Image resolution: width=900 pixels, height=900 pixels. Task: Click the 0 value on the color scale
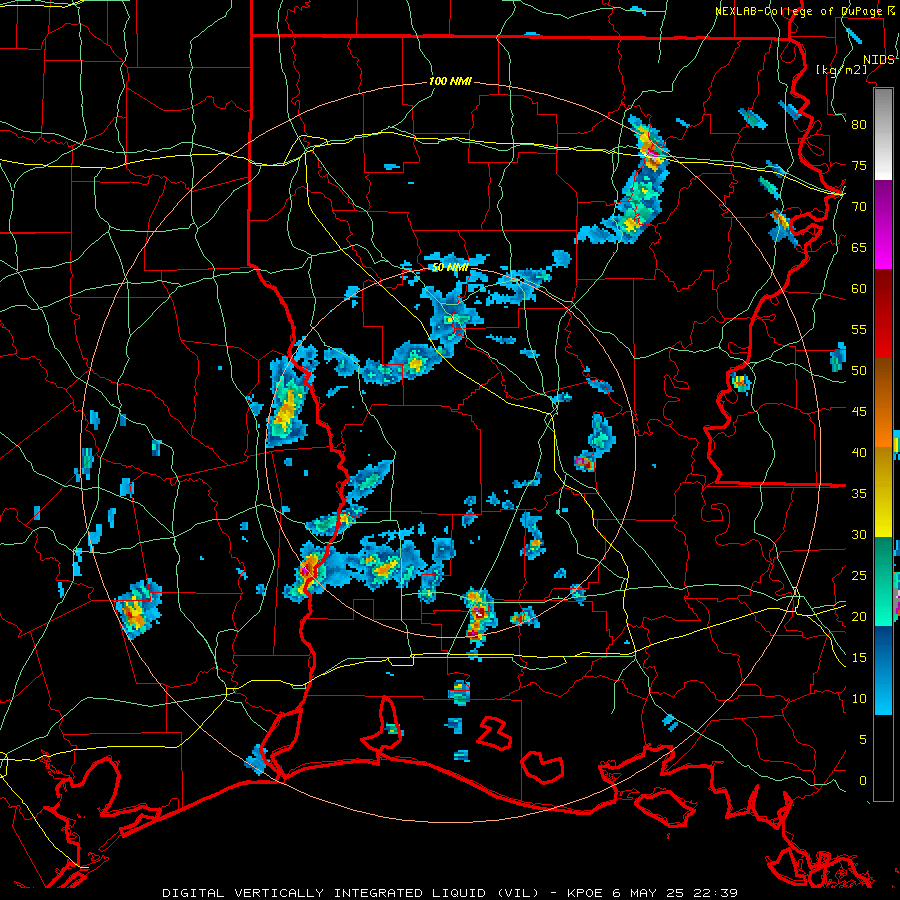click(x=863, y=781)
